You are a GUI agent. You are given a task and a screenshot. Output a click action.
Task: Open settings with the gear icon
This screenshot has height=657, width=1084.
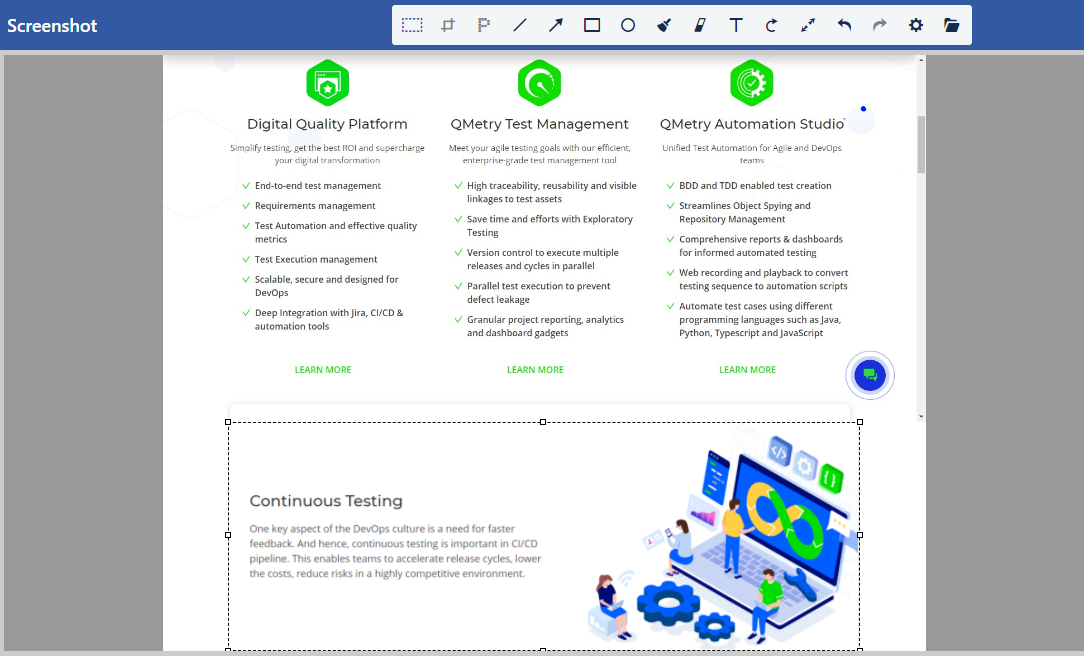(916, 25)
